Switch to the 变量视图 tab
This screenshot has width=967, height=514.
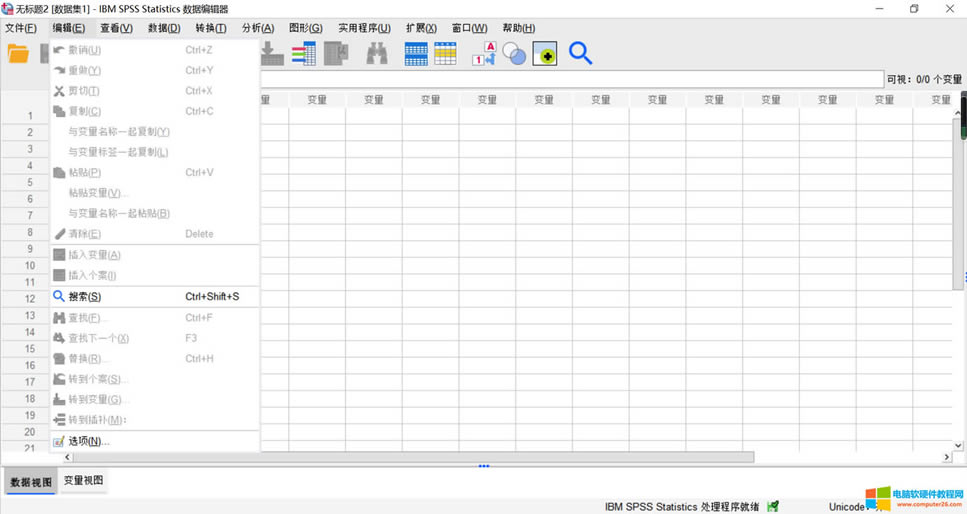(84, 481)
